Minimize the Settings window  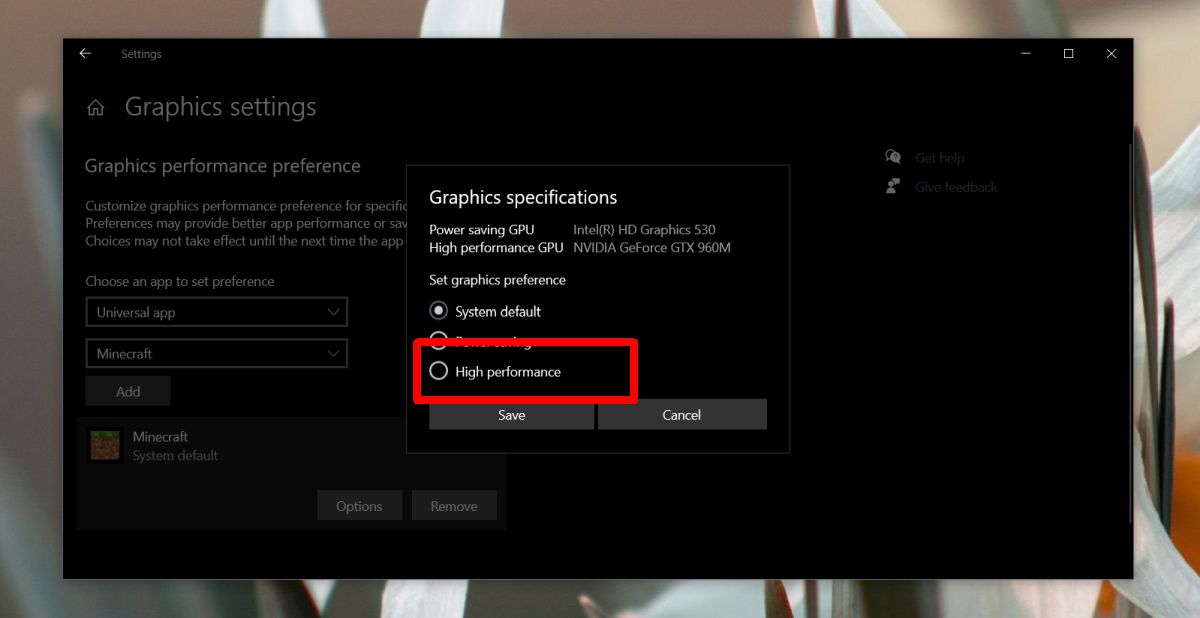1024,53
